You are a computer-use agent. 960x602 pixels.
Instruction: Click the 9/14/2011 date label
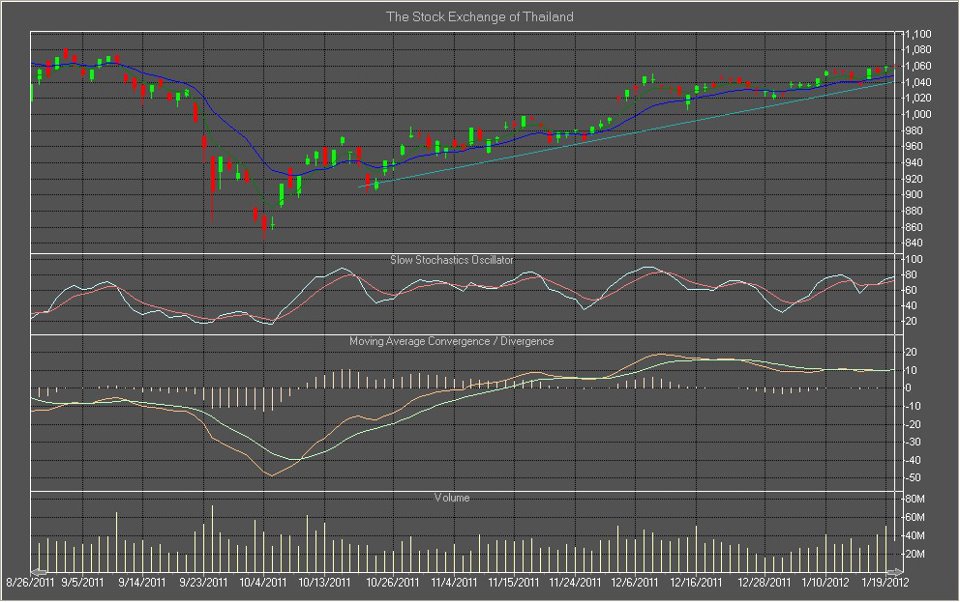(x=142, y=582)
